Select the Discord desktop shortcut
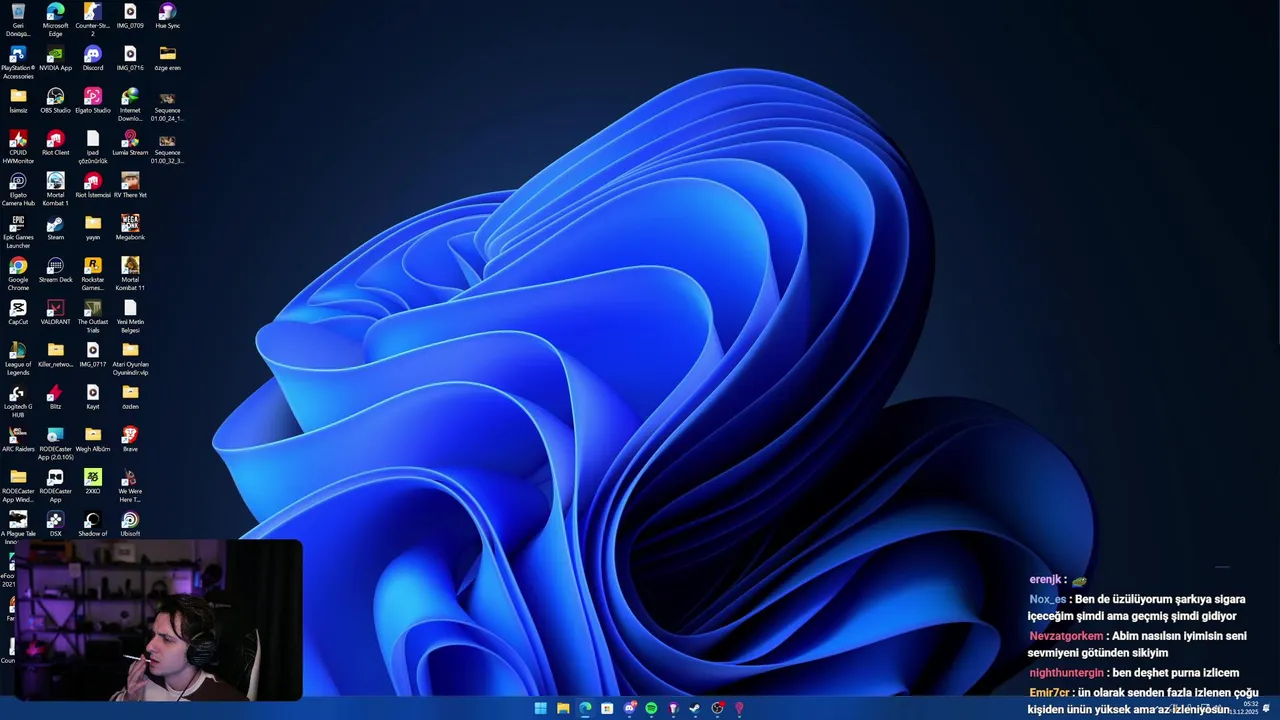This screenshot has height=720, width=1280. (92, 58)
